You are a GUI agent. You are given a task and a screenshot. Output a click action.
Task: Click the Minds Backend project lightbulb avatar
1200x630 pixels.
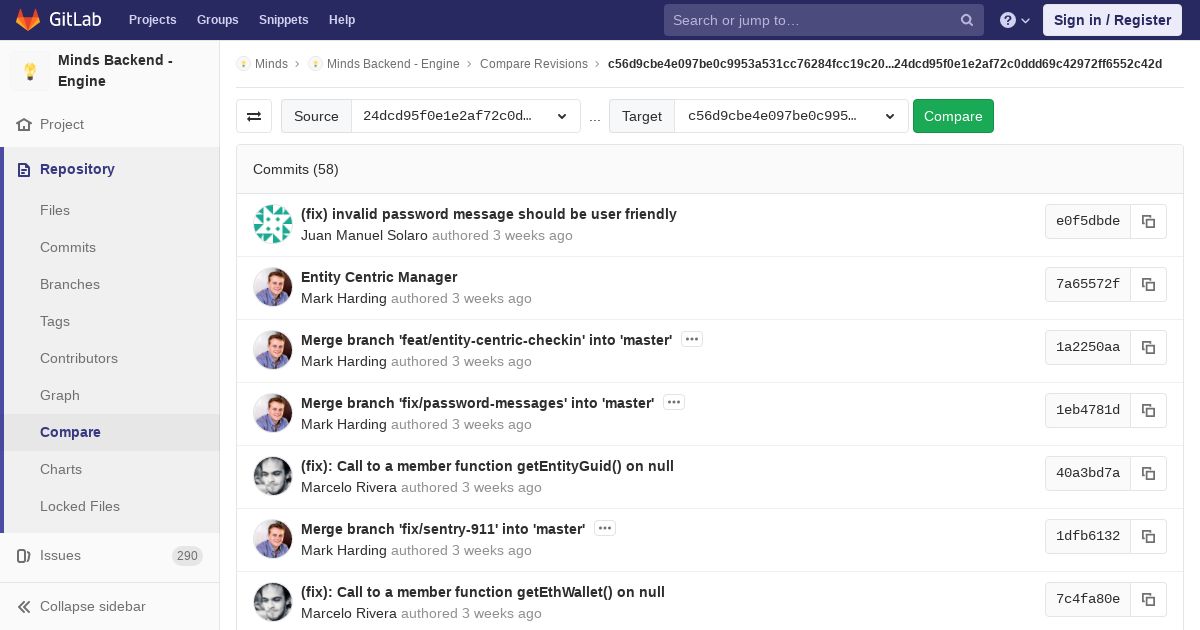30,71
